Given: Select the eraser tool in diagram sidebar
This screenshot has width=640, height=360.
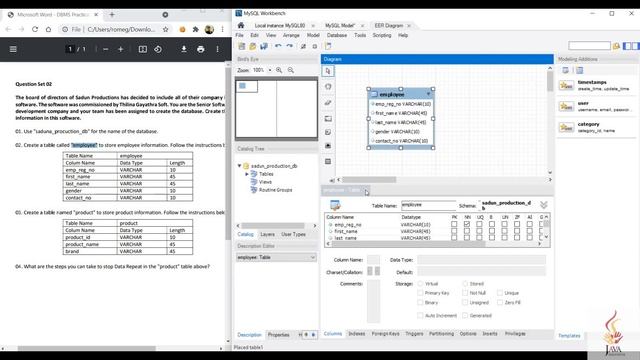Looking at the screenshot, I should coord(328,102).
